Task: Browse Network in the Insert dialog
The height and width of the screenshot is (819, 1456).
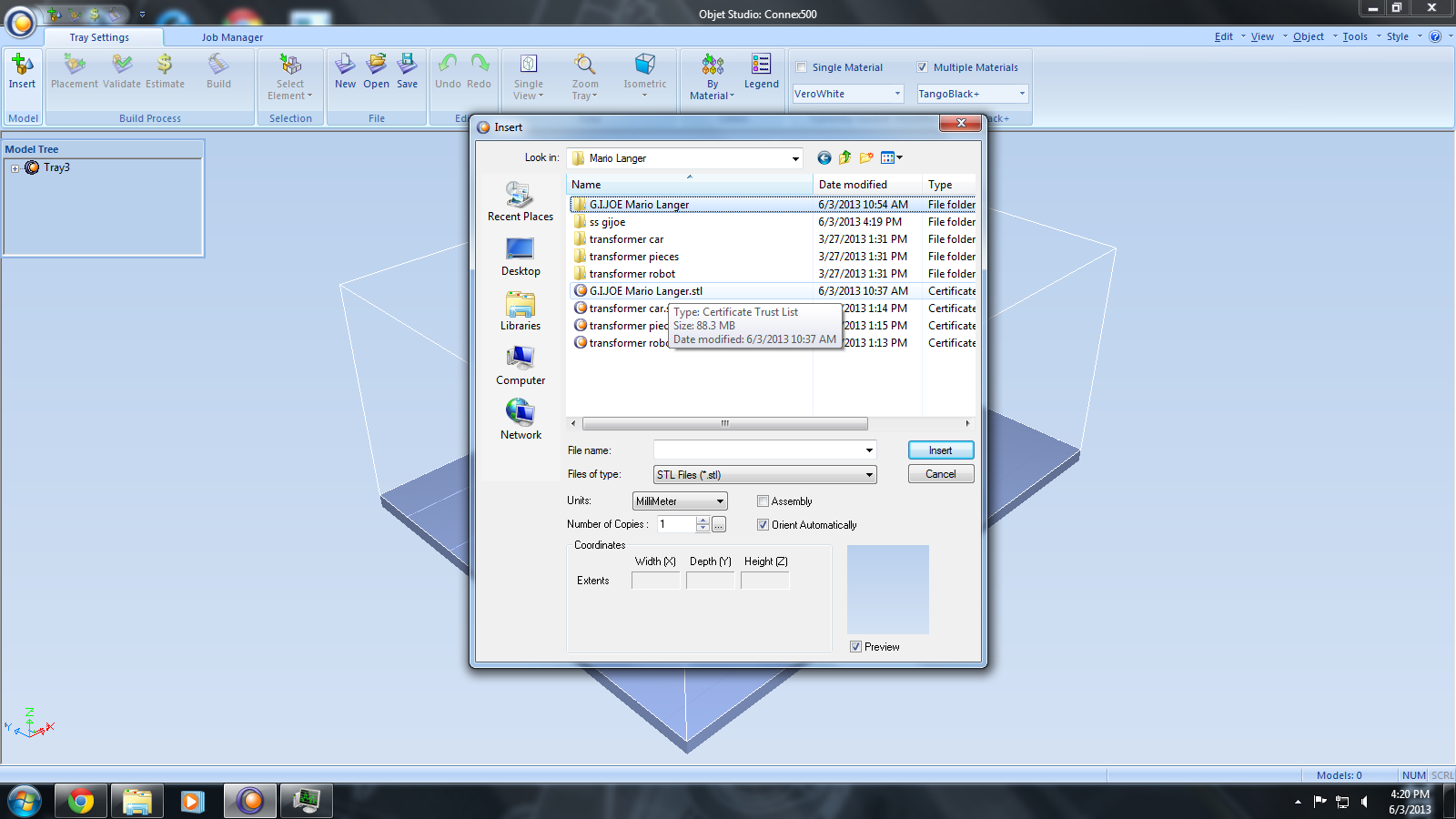Action: point(521,420)
